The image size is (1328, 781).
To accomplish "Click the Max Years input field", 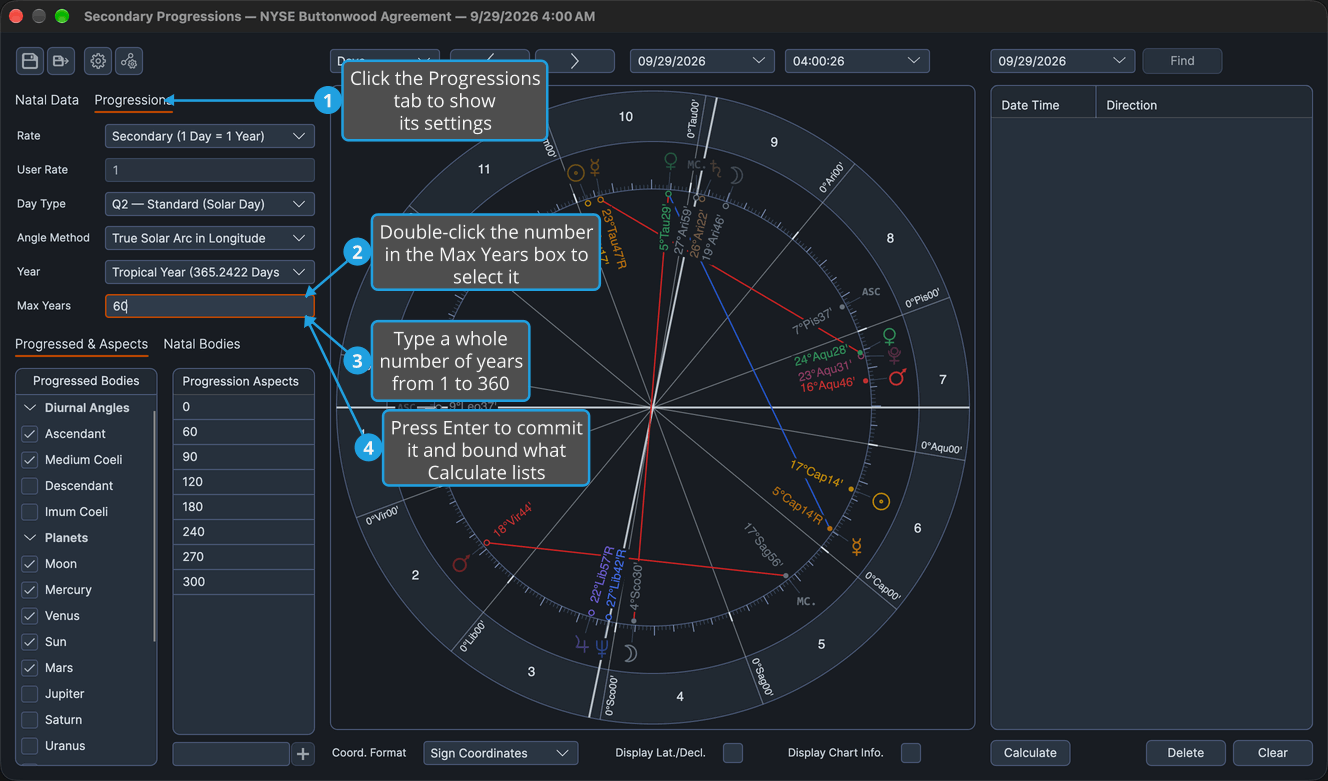I will [210, 306].
